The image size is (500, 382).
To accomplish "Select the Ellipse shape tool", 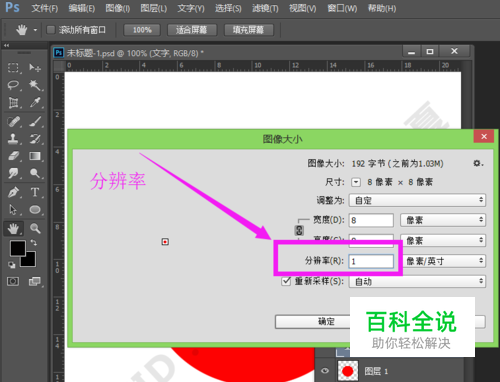I will coord(35,210).
